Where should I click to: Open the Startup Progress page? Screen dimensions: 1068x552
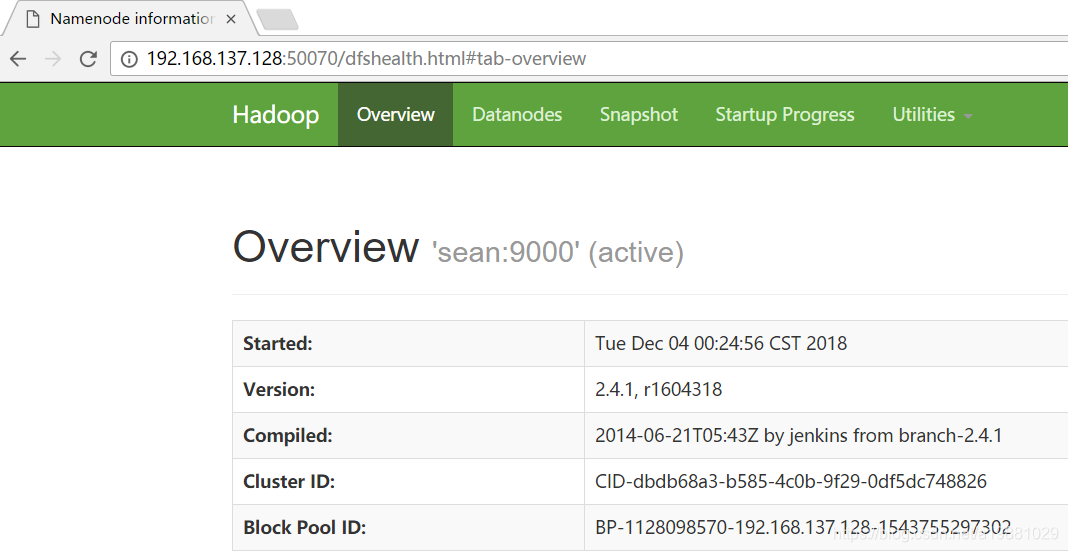coord(785,114)
